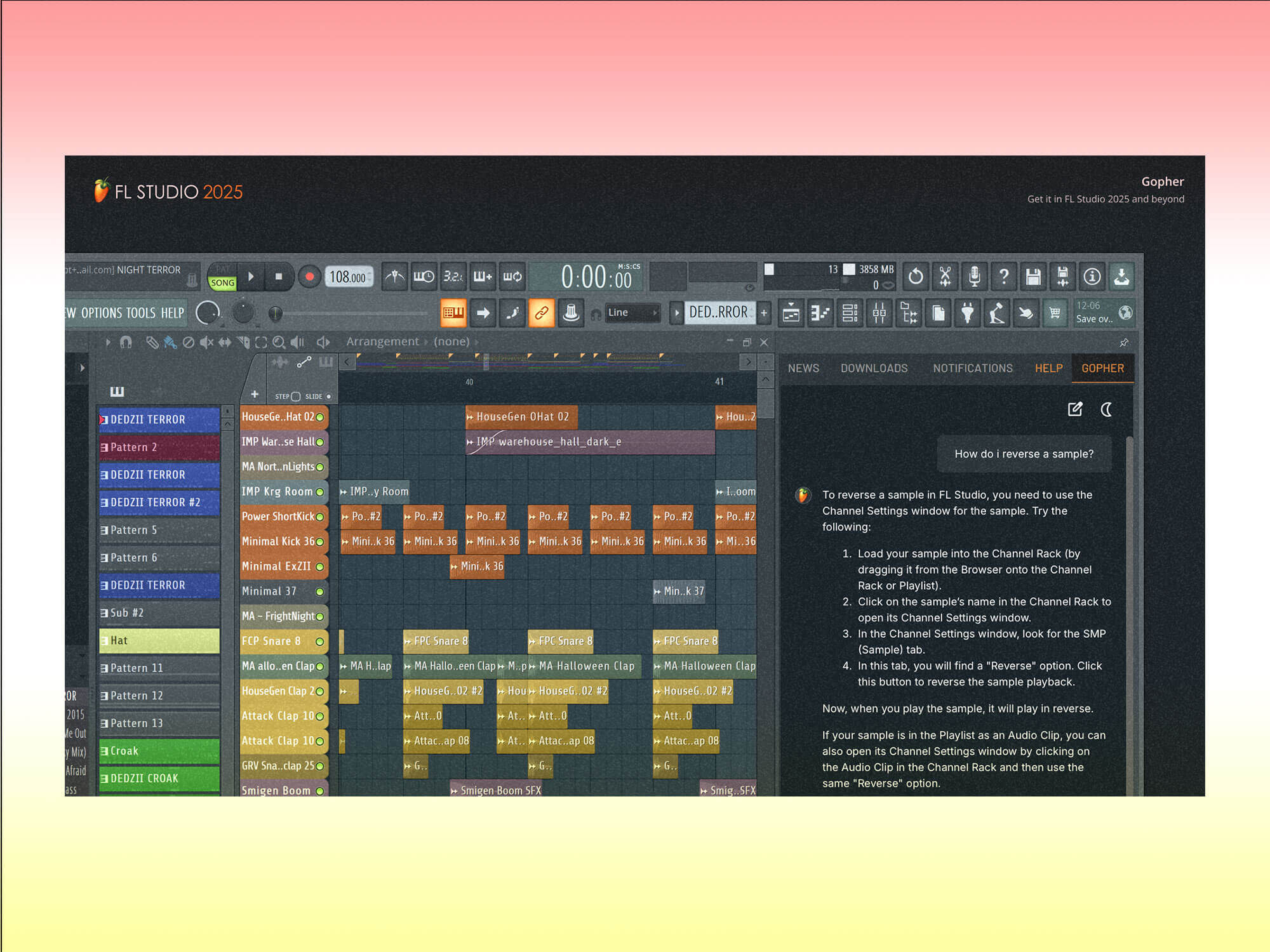Toggle auto-scroll arrow icon
Screen dimensions: 1270x952
click(483, 313)
